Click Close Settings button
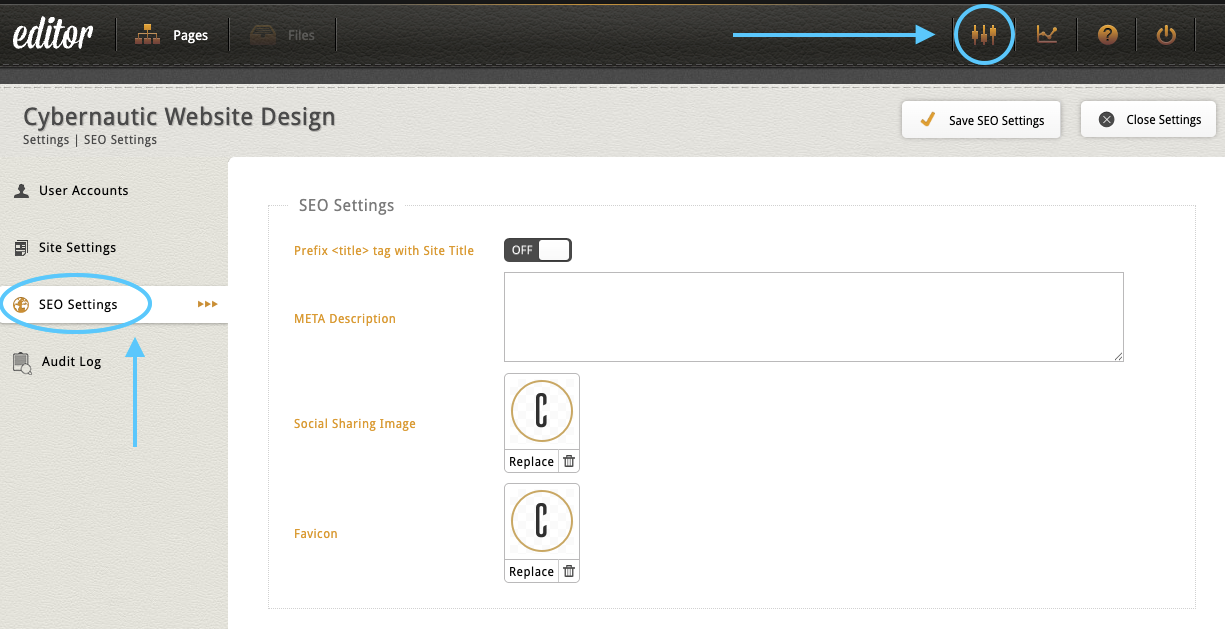The image size is (1225, 629). point(1148,119)
